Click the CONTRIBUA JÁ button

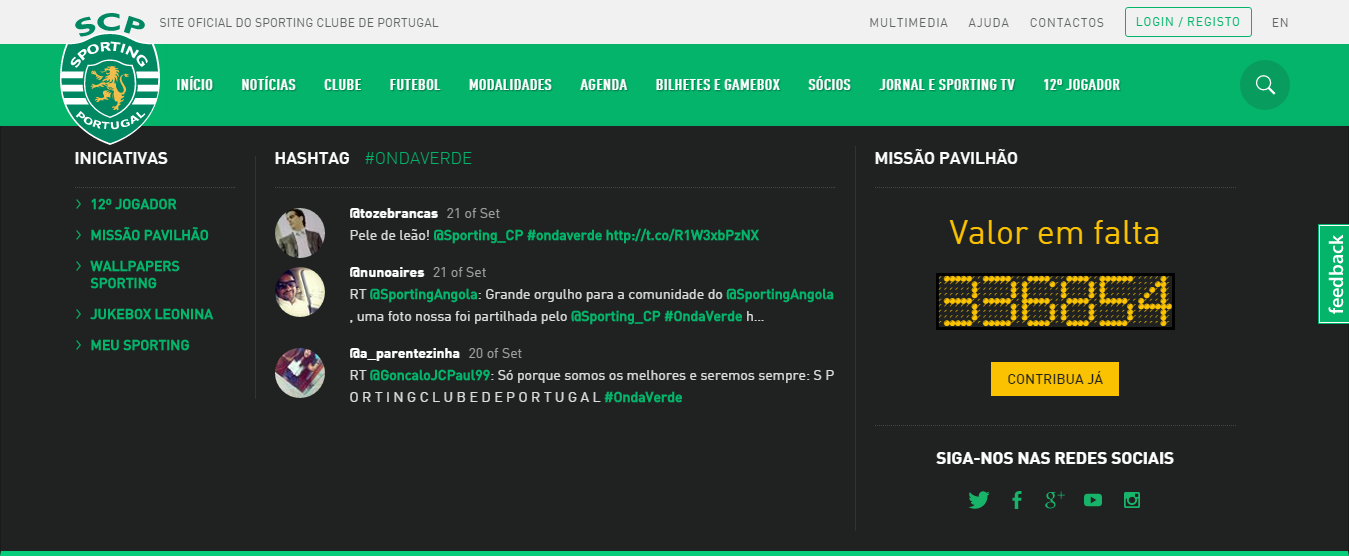tap(1055, 379)
